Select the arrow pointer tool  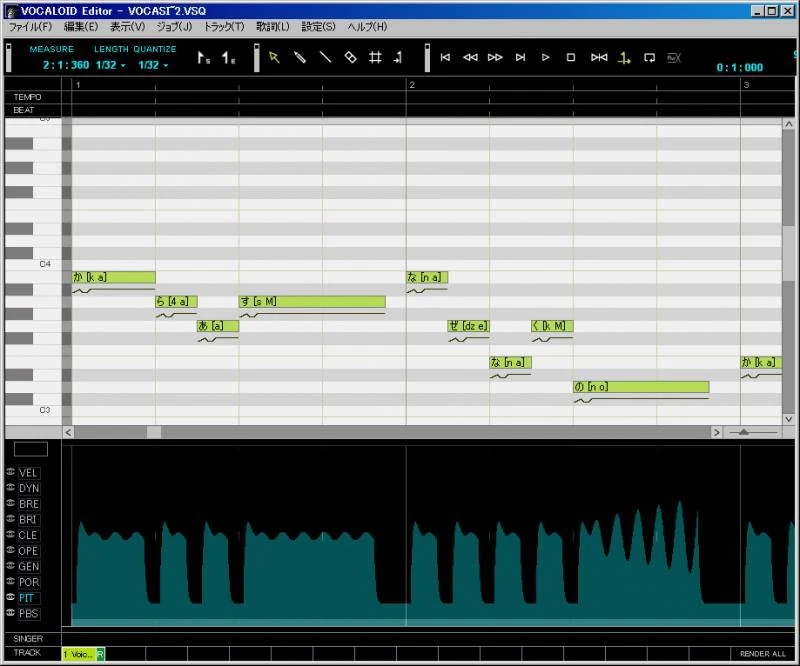click(274, 57)
